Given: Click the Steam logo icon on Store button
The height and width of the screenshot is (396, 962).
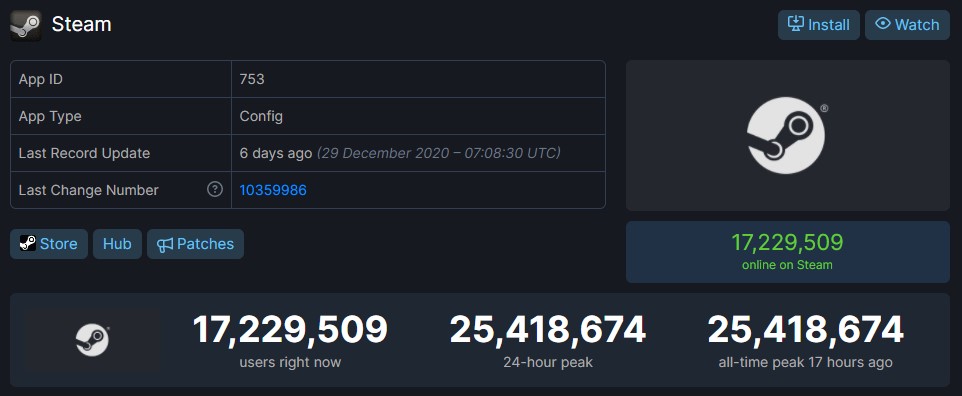Looking at the screenshot, I should (x=28, y=243).
